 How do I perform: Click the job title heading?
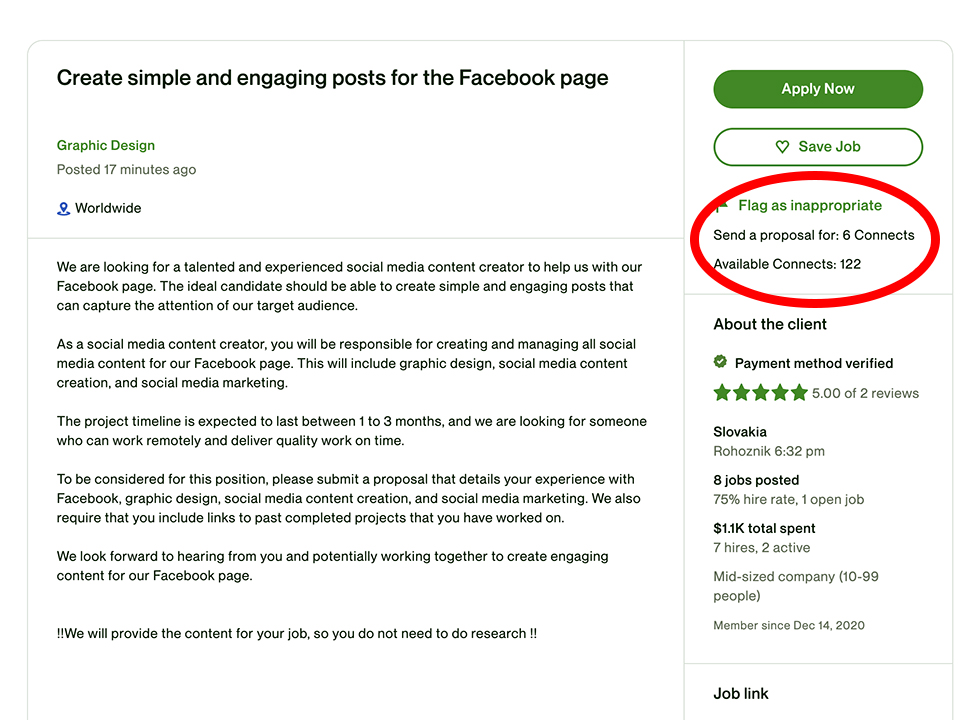pyautogui.click(x=332, y=78)
